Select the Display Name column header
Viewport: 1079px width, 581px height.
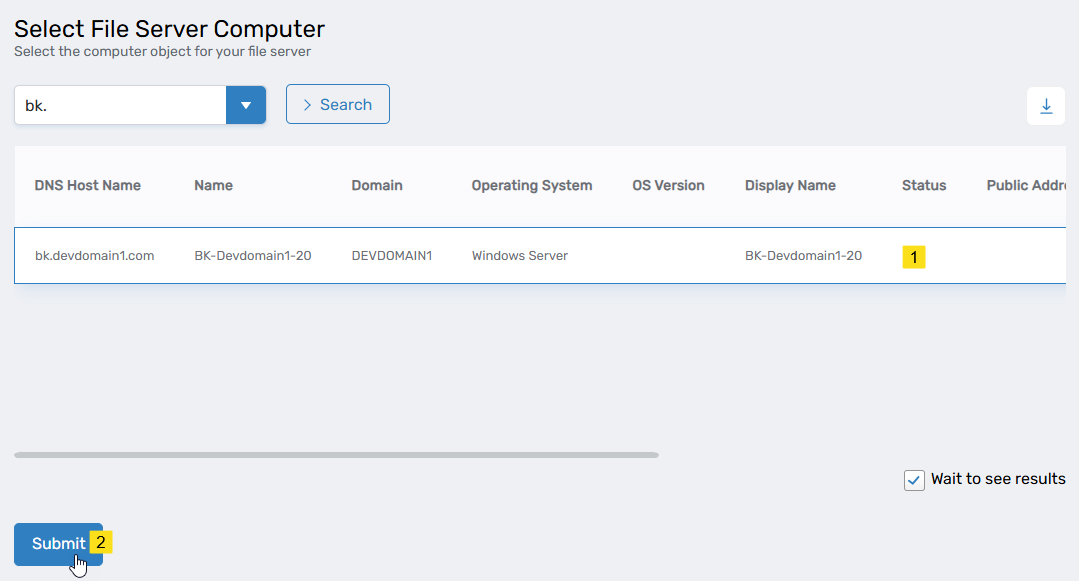[790, 185]
